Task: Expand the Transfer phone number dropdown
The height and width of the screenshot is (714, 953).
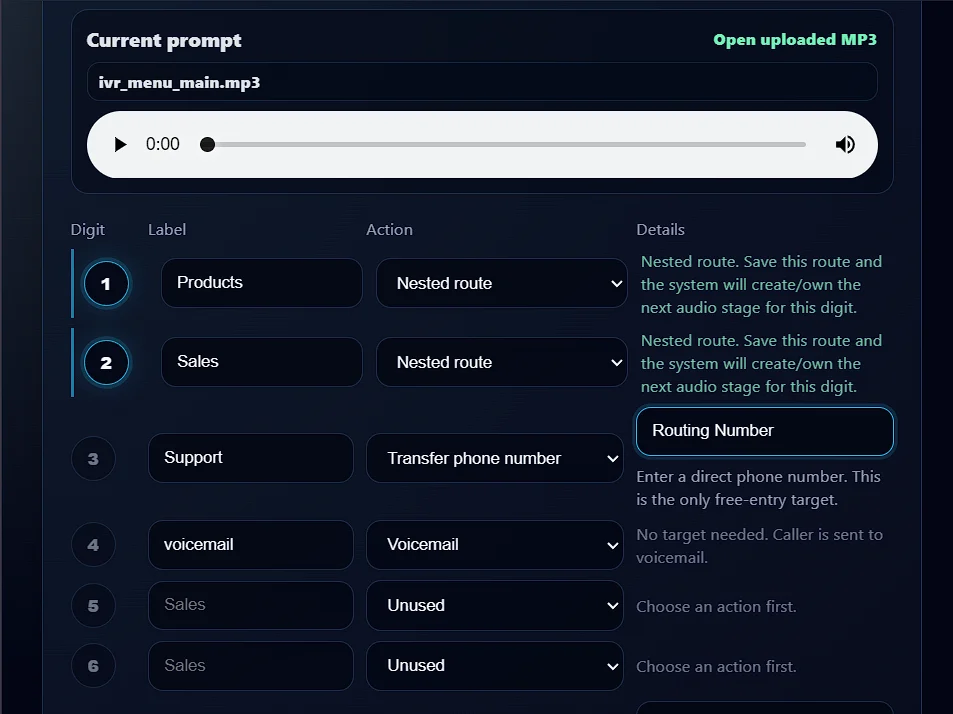Action: tap(495, 458)
